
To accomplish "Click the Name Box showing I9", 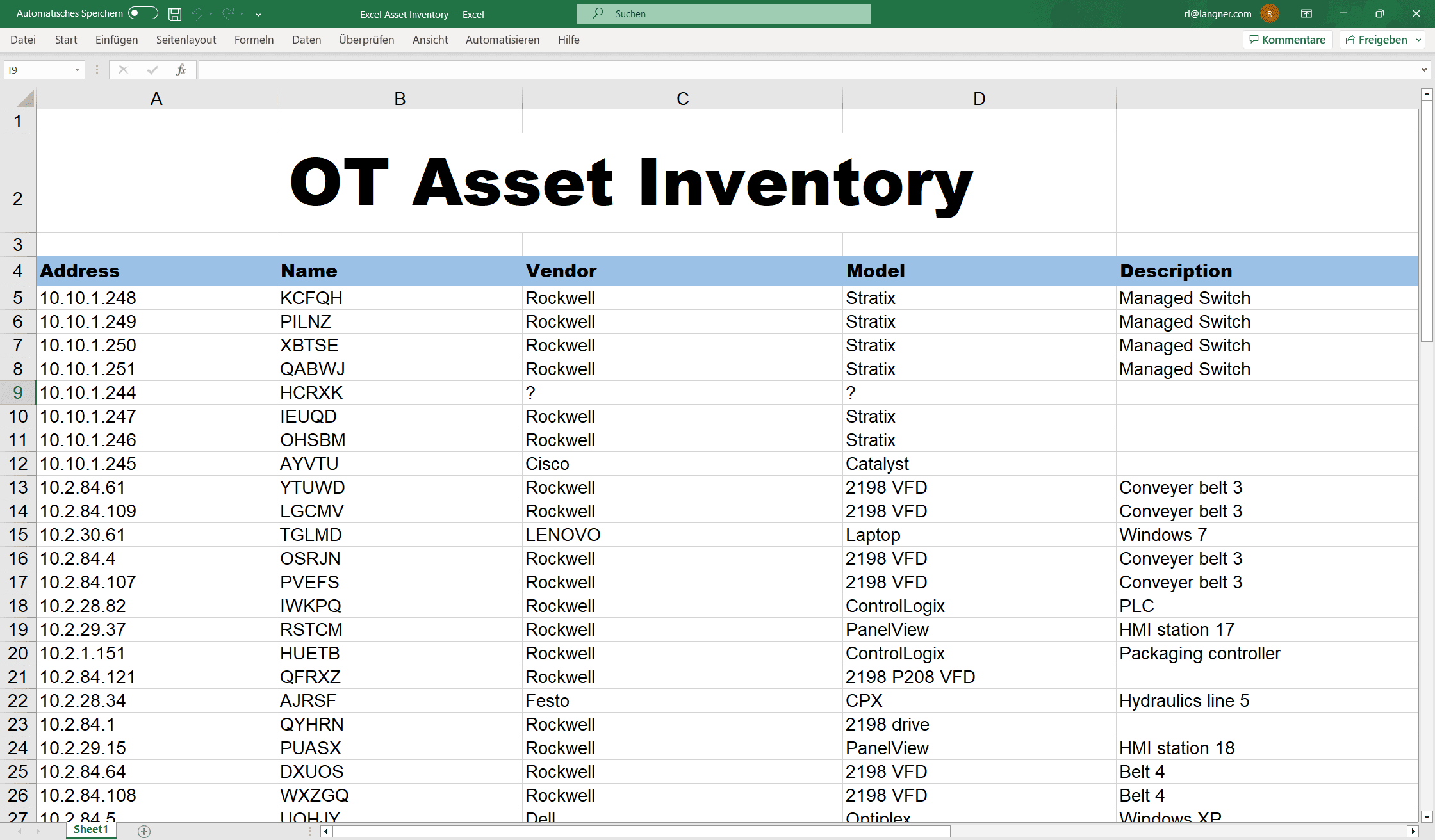I will 37,70.
